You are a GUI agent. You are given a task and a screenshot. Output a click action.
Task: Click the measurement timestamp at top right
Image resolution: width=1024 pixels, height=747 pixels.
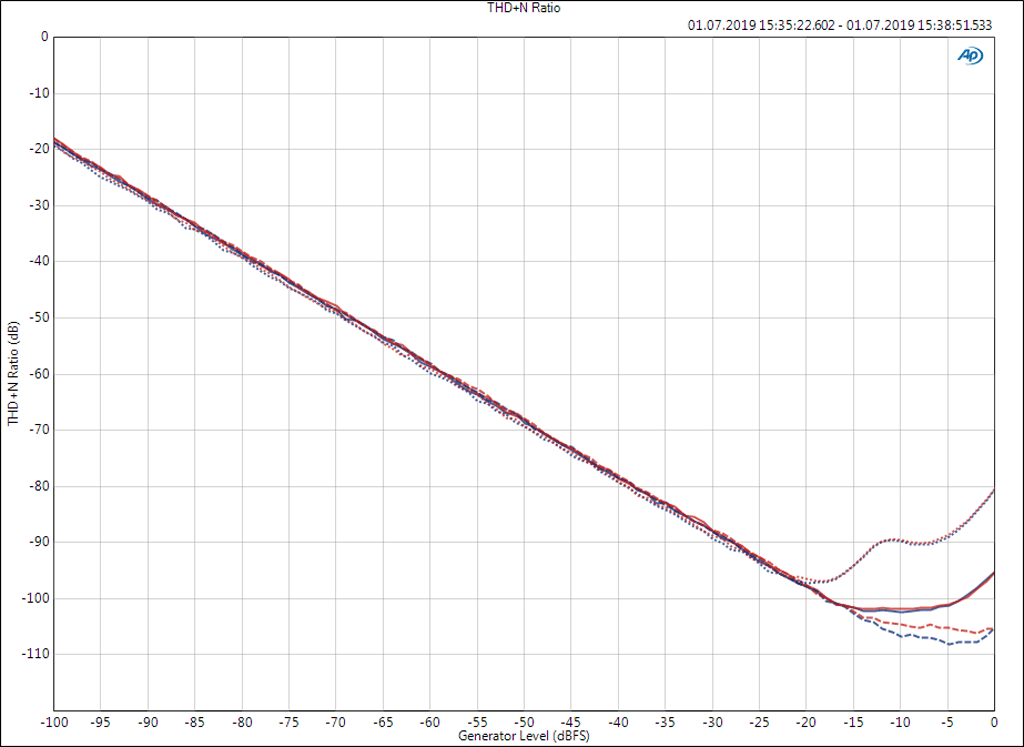click(840, 26)
